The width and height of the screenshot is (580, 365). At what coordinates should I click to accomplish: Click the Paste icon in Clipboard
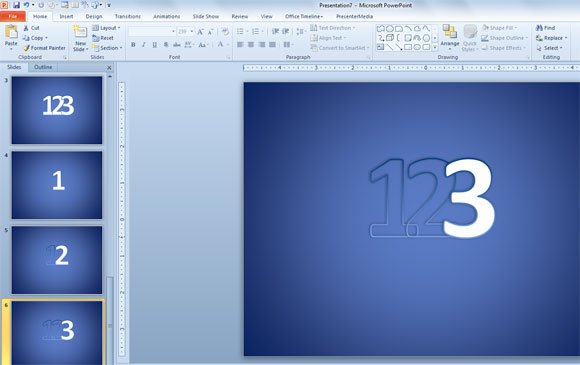coord(11,32)
